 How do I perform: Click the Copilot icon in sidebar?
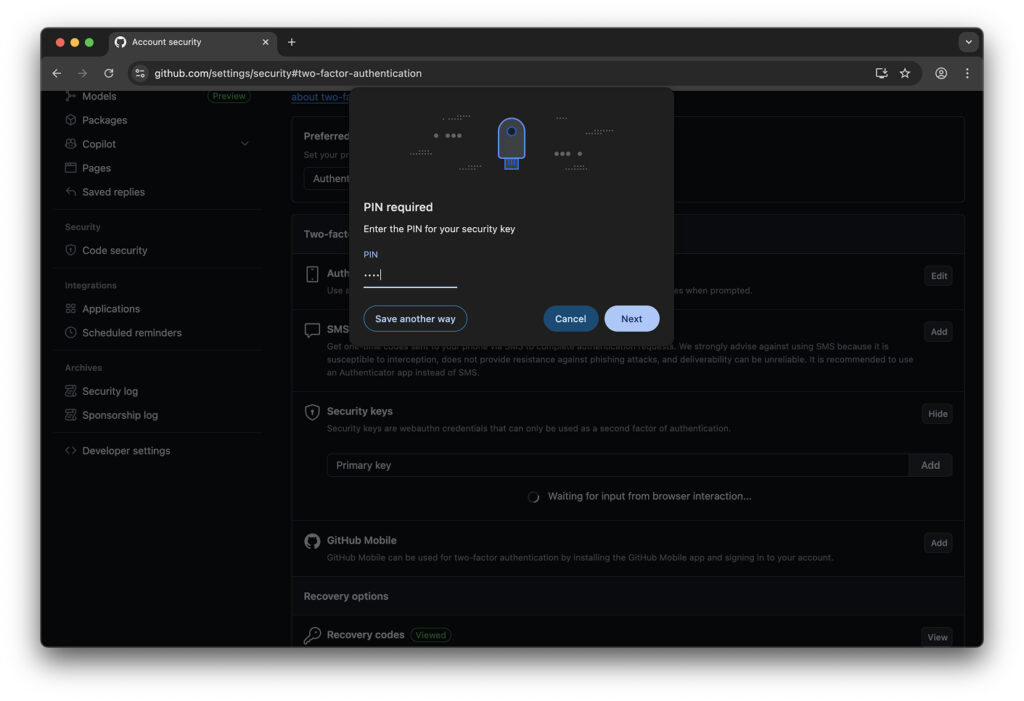(71, 144)
